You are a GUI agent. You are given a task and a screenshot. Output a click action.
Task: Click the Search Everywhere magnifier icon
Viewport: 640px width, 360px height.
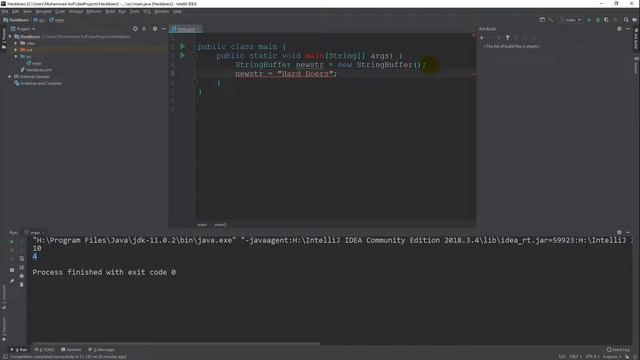[x=626, y=20]
